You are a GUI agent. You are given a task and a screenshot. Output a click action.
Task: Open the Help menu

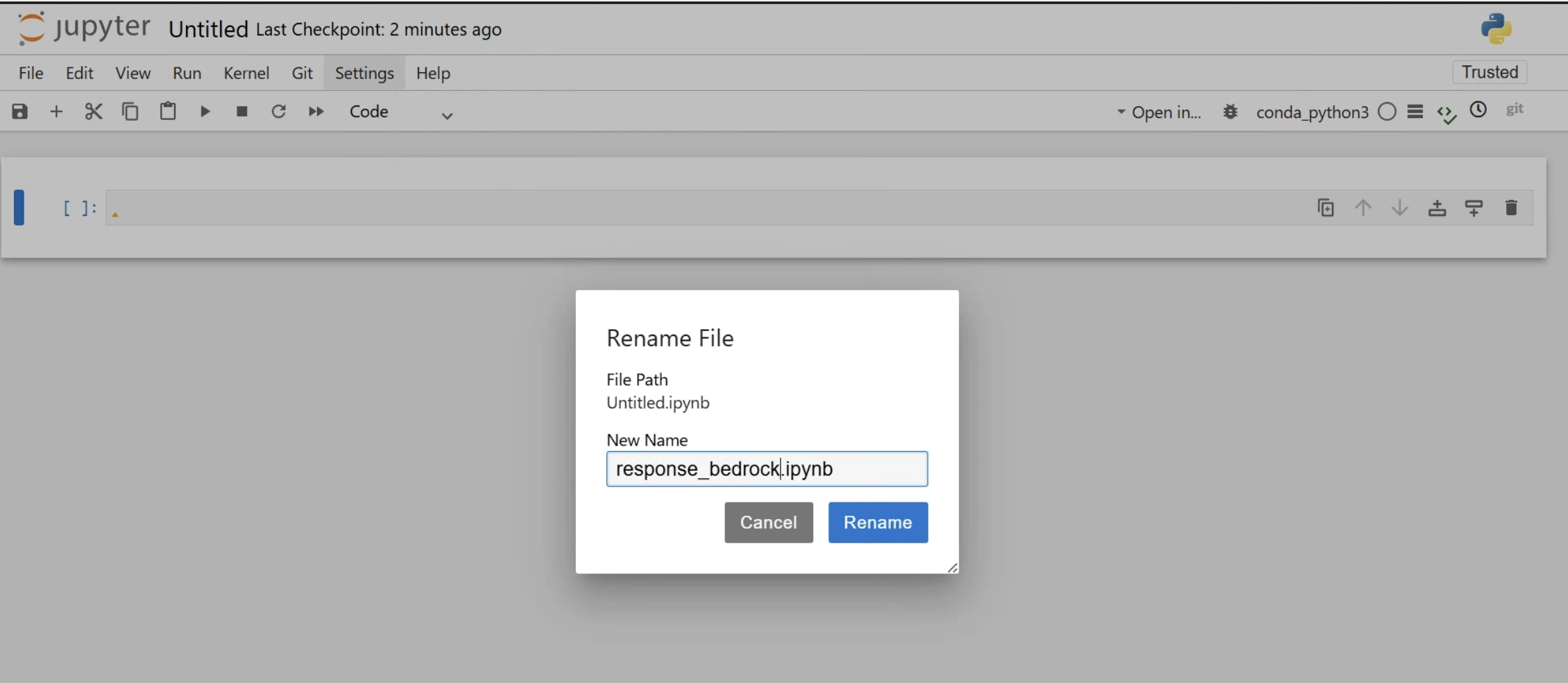[x=434, y=73]
